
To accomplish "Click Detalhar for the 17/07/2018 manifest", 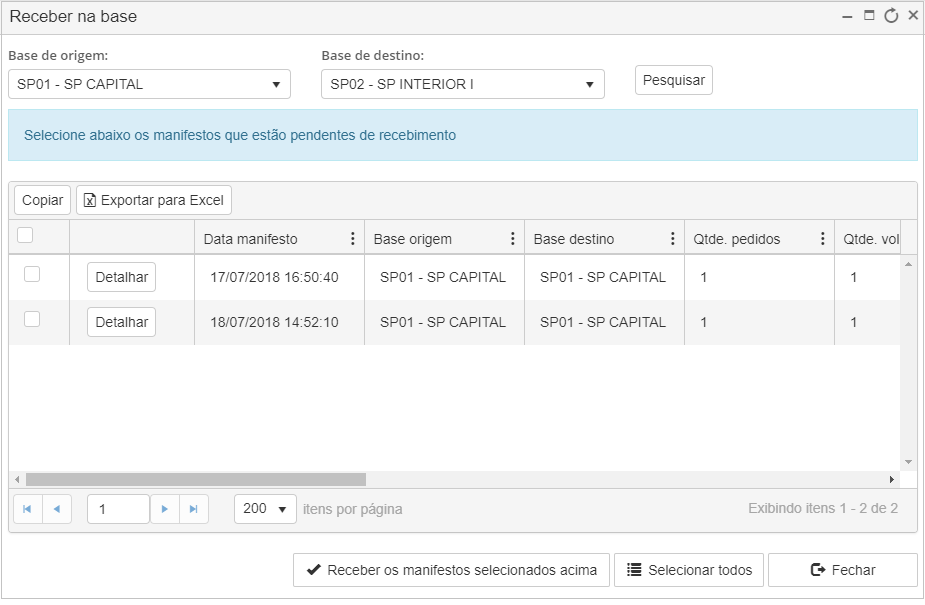I will point(122,277).
